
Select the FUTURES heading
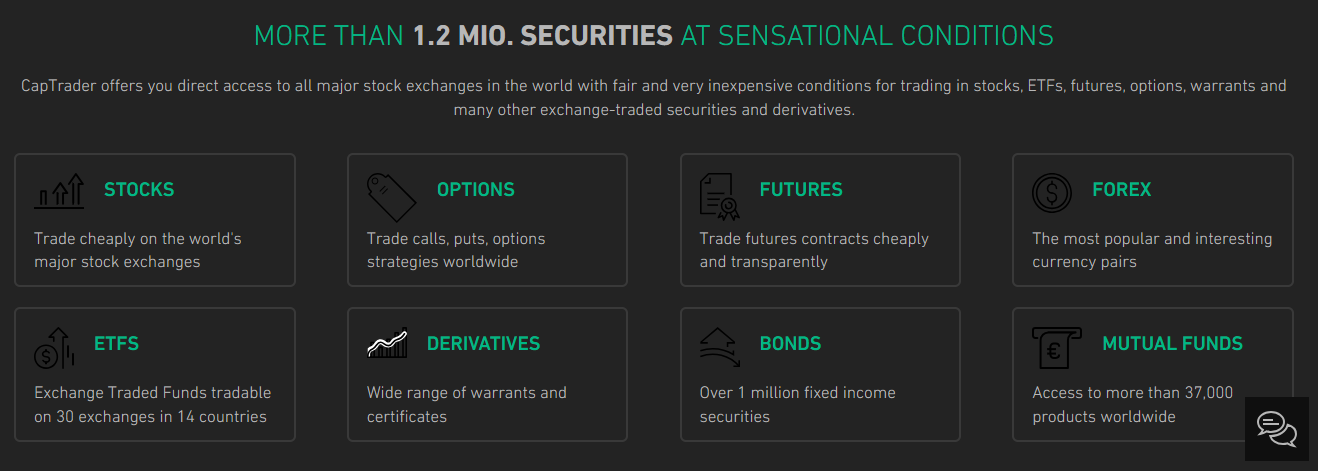coord(801,189)
